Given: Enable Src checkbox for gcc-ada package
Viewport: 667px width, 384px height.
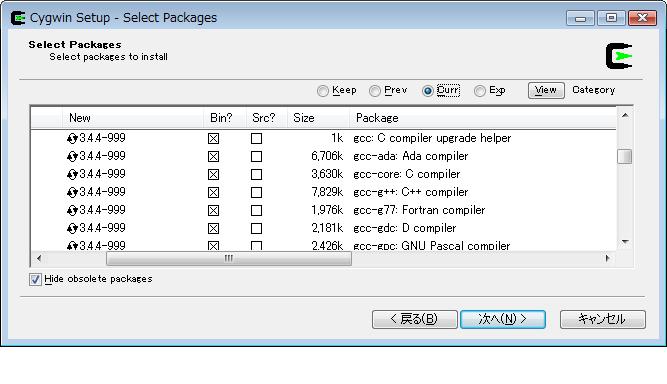Looking at the screenshot, I should (257, 156).
